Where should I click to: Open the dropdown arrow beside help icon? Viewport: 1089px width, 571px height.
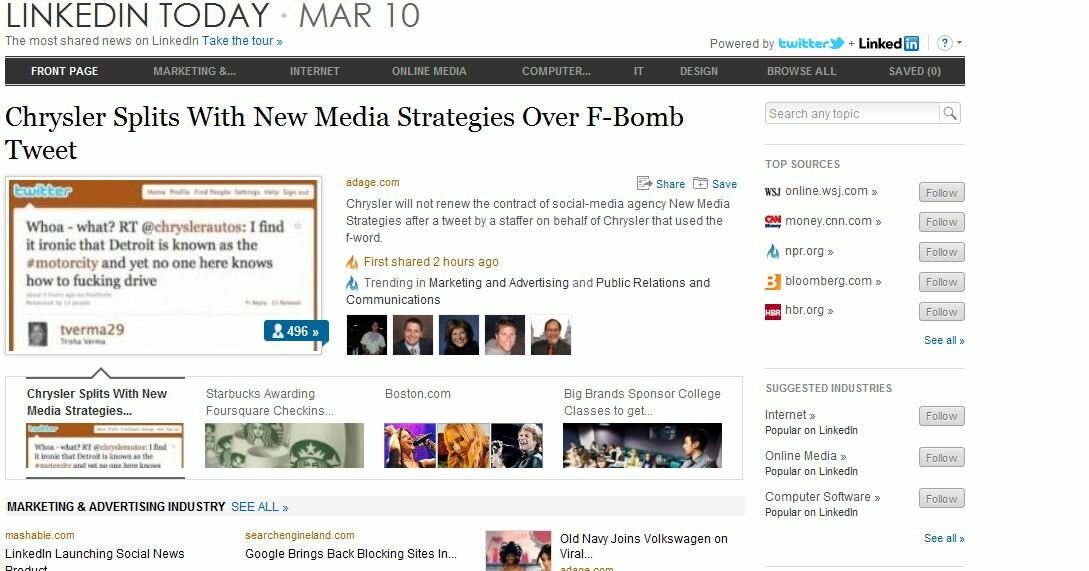point(960,43)
